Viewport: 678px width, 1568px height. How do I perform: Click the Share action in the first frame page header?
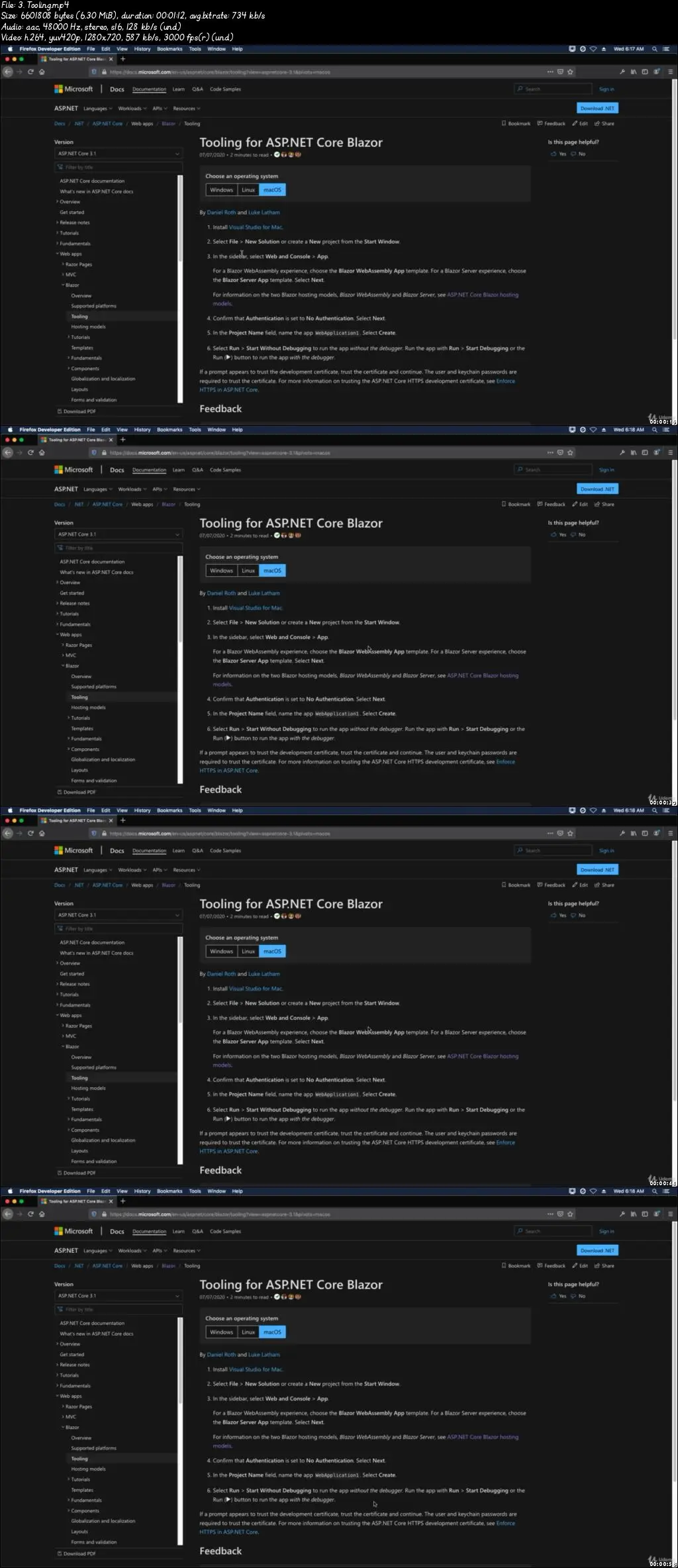pos(605,123)
